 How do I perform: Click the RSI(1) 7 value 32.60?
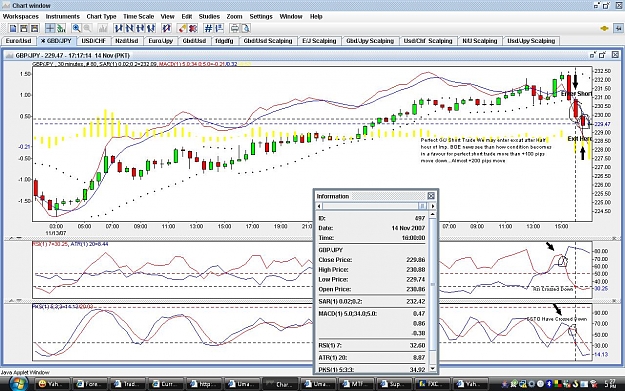coord(417,345)
